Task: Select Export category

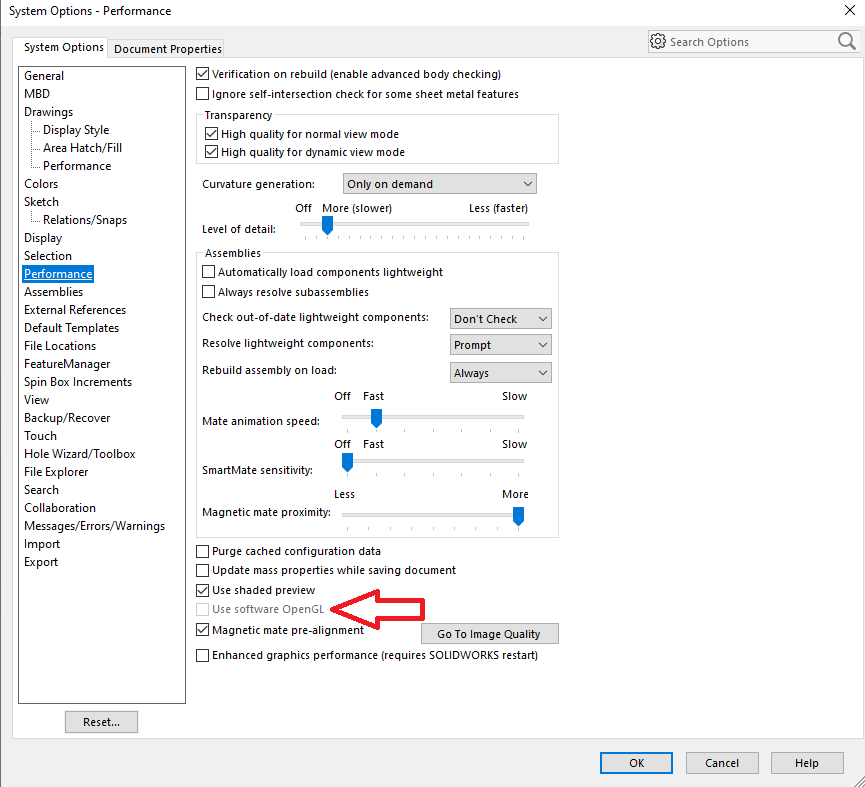Action: coord(41,562)
